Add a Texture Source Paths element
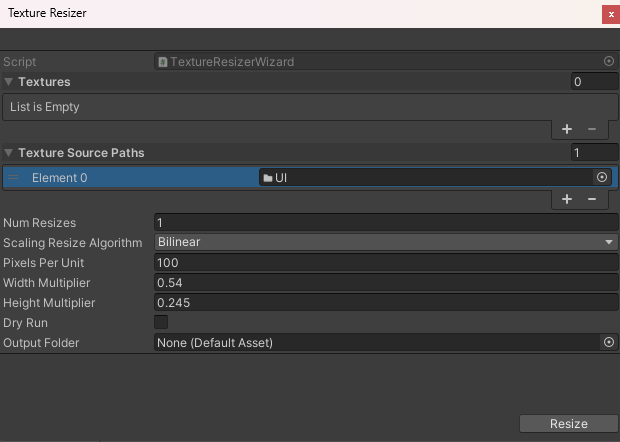The width and height of the screenshot is (620, 442). click(x=567, y=199)
